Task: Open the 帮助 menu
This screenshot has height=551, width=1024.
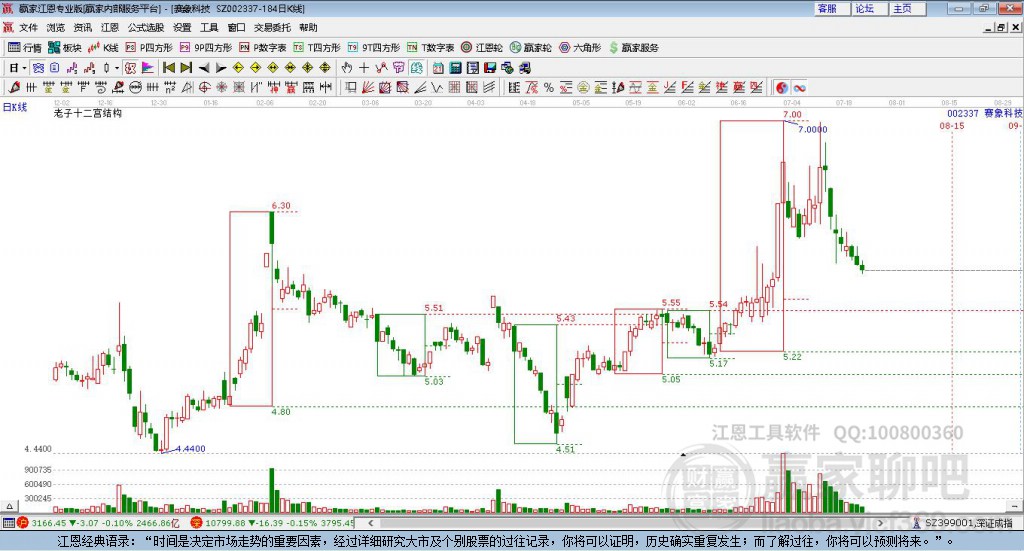Action: click(x=308, y=27)
